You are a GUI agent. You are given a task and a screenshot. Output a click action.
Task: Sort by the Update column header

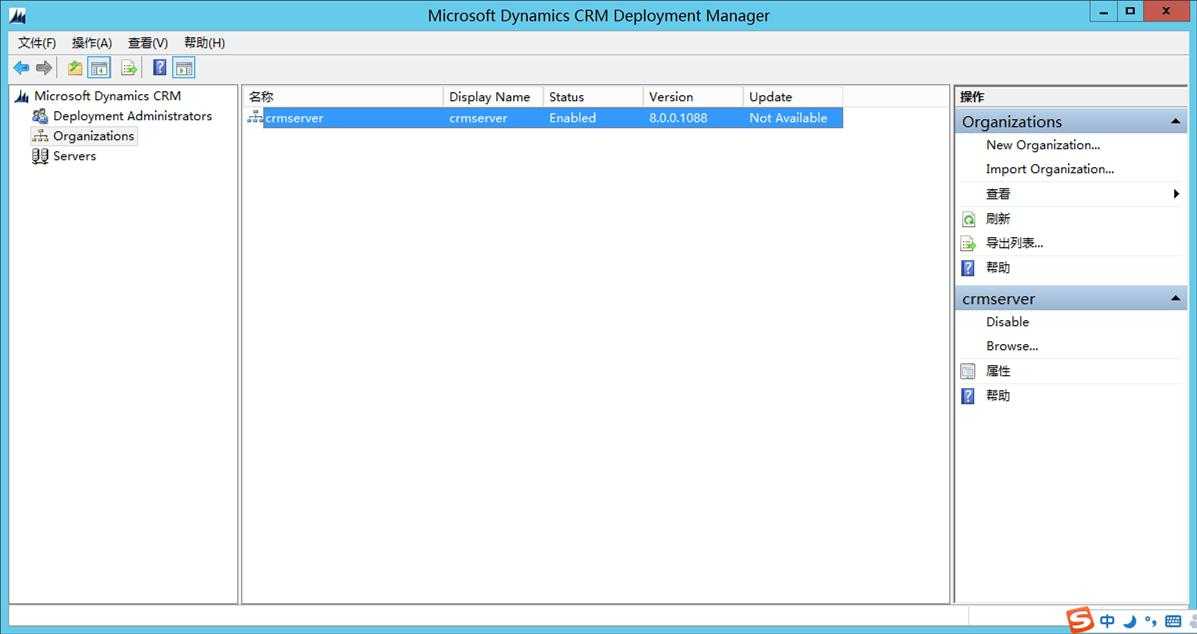[x=793, y=97]
